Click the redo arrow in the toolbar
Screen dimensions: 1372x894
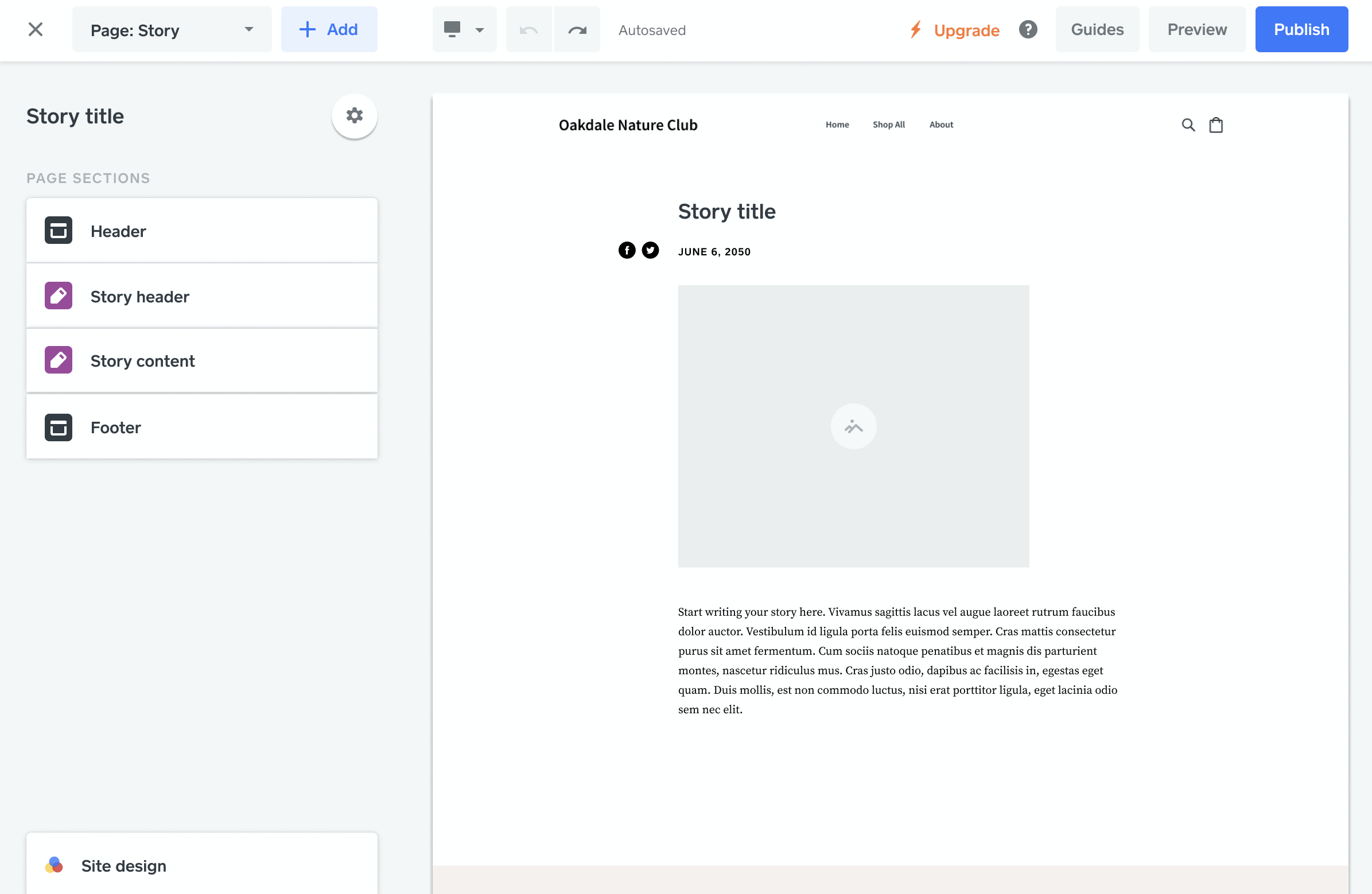coord(577,29)
